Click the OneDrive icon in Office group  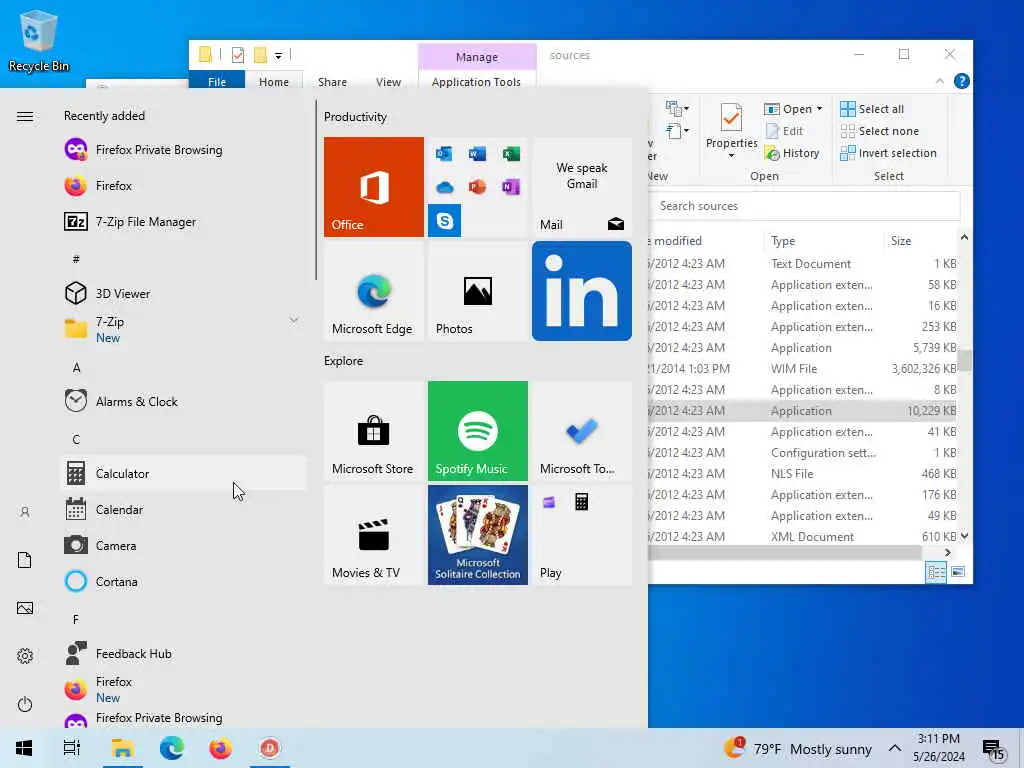point(444,187)
